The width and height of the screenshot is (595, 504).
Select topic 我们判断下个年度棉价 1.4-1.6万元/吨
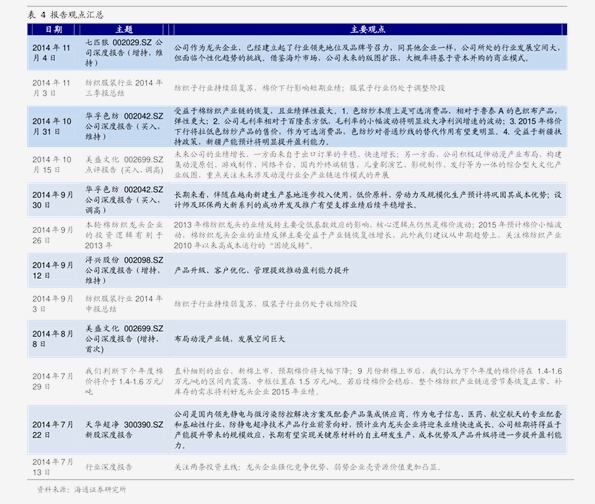[124, 381]
